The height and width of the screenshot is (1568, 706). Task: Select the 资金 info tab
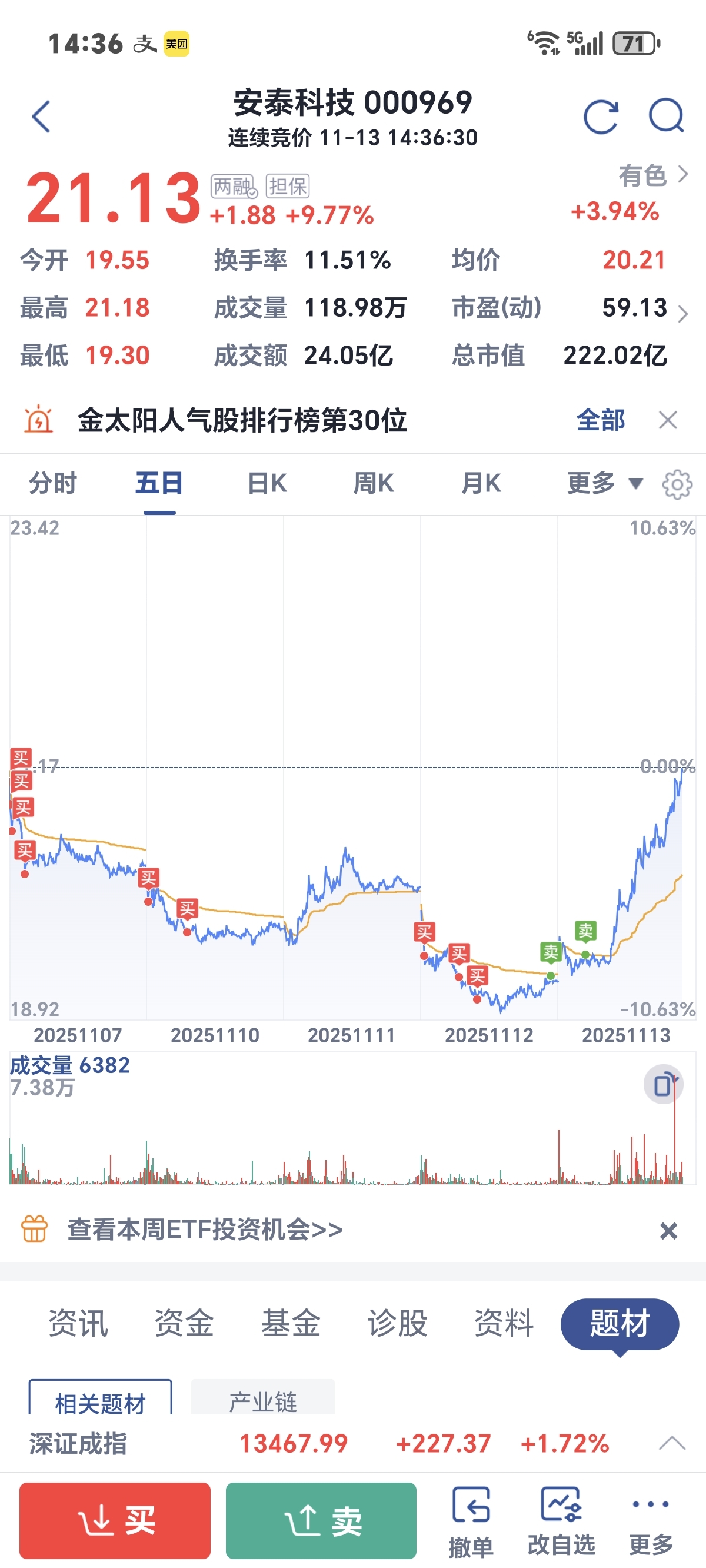pyautogui.click(x=184, y=1323)
